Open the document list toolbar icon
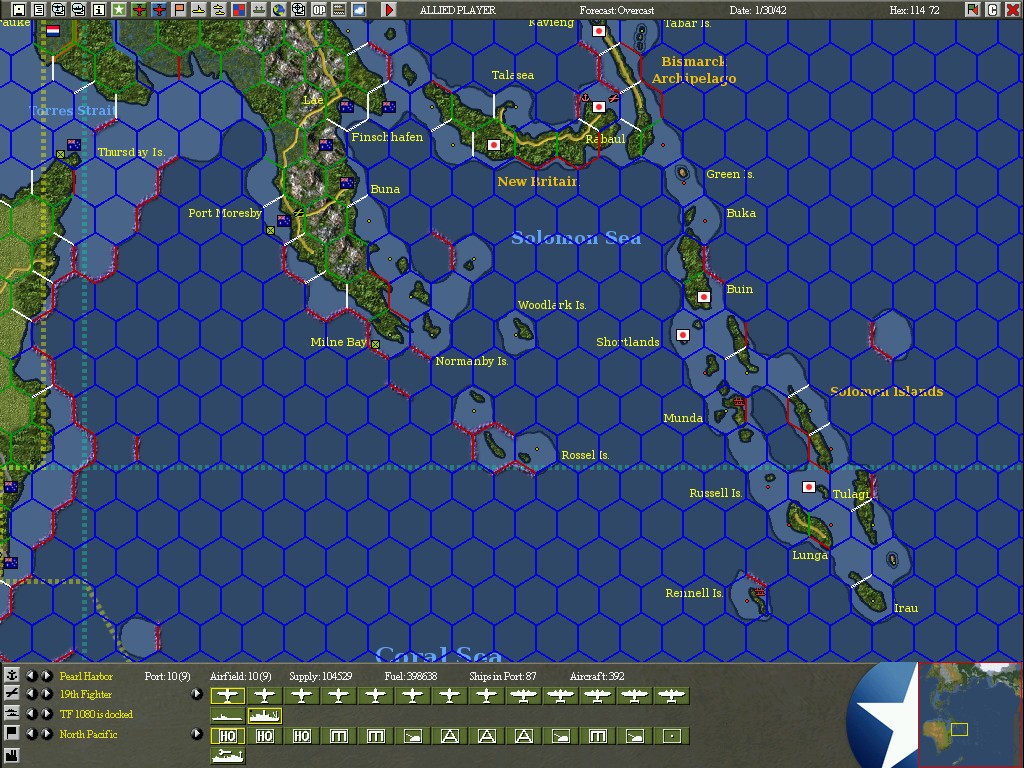1024x768 pixels. point(39,9)
